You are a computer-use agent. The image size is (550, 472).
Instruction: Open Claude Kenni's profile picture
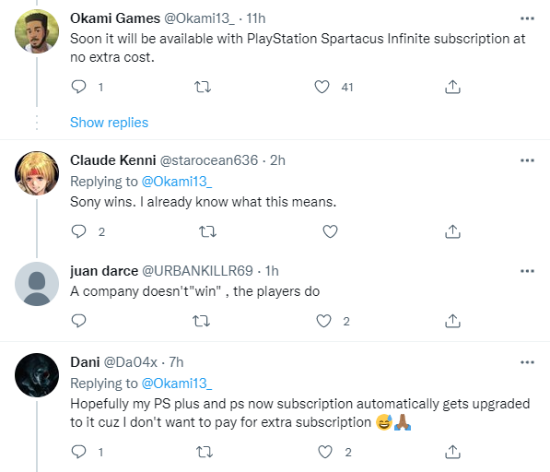37,173
